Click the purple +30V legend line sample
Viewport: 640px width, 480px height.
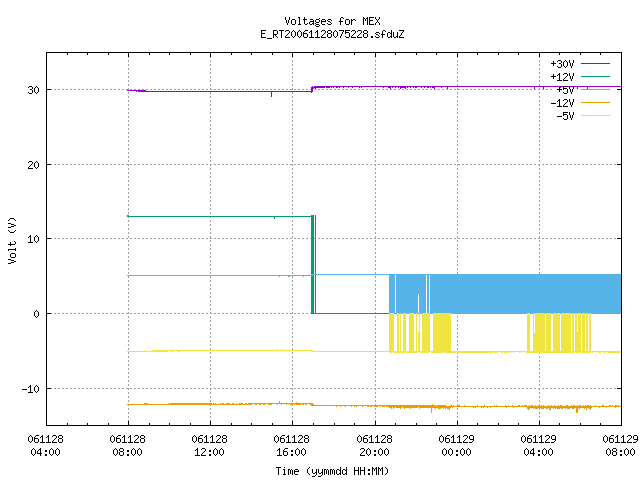click(595, 64)
